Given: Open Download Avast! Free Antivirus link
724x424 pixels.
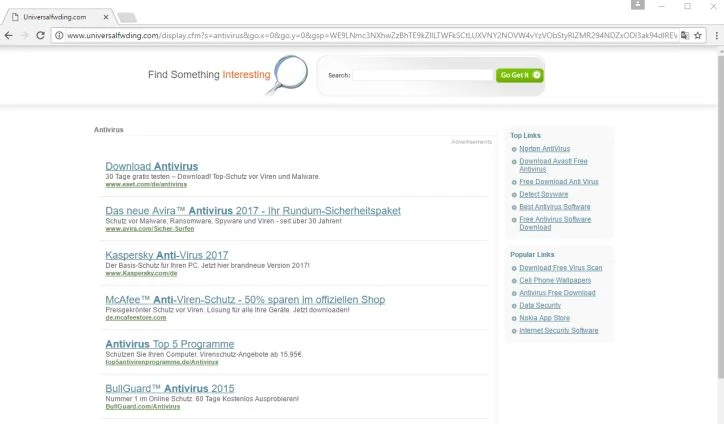Looking at the screenshot, I should tap(553, 165).
